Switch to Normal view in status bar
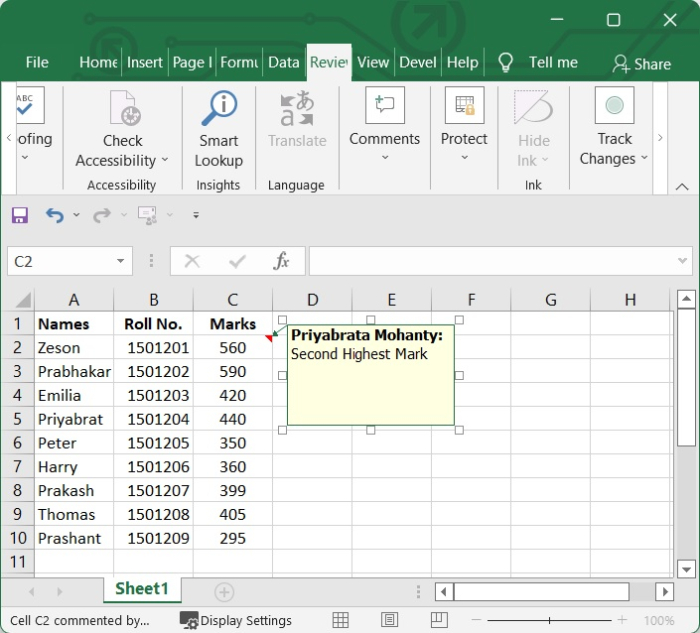Image resolution: width=700 pixels, height=633 pixels. pos(340,620)
